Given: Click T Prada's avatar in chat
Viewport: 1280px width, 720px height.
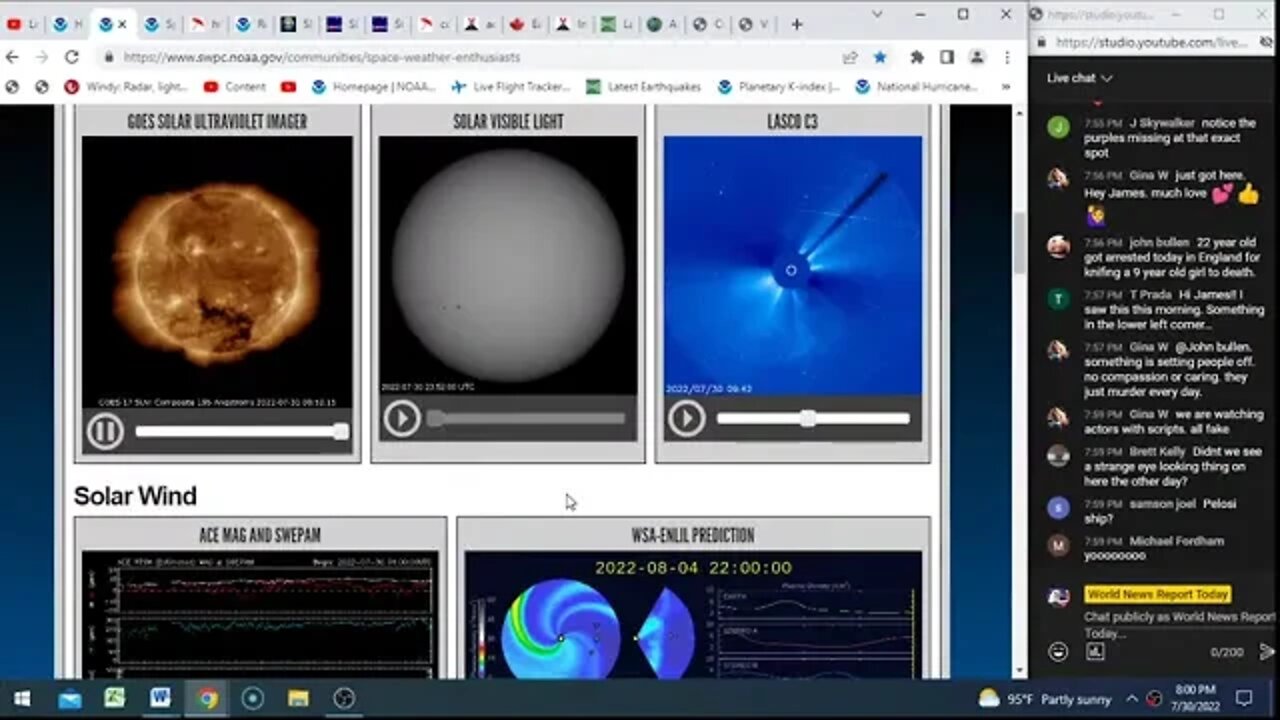Looking at the screenshot, I should pos(1058,299).
